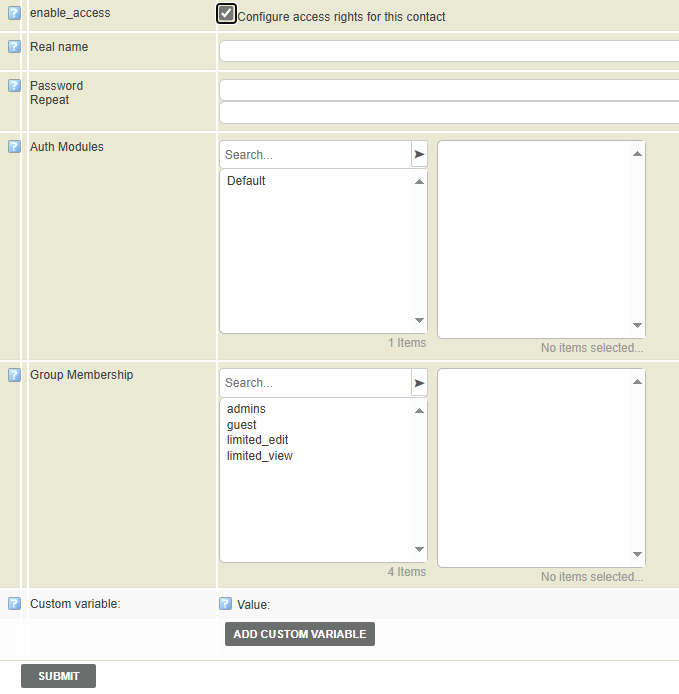Click help icon beside Real name
Image resolution: width=679 pixels, height=694 pixels.
click(x=14, y=47)
